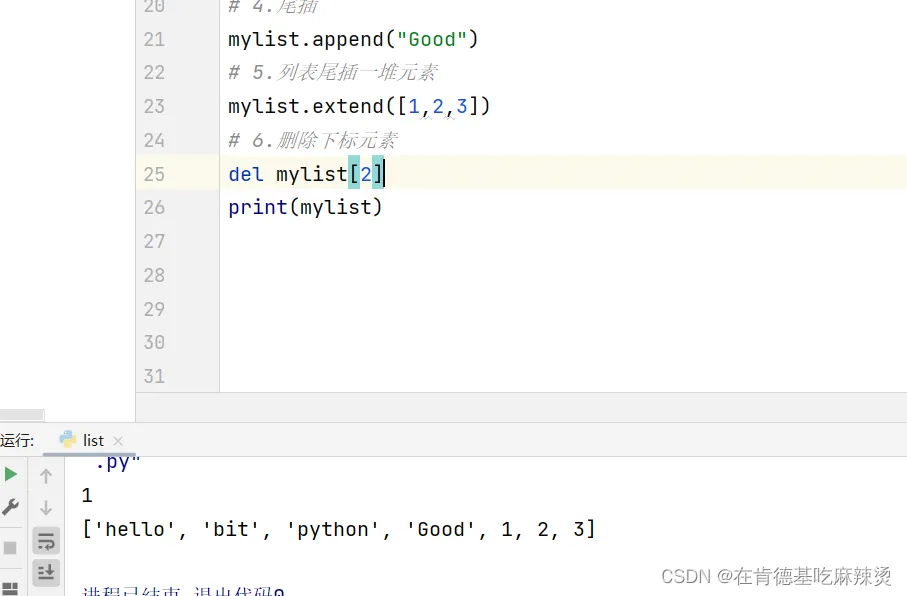
Task: Click the down arrow in the run console
Action: click(x=46, y=508)
